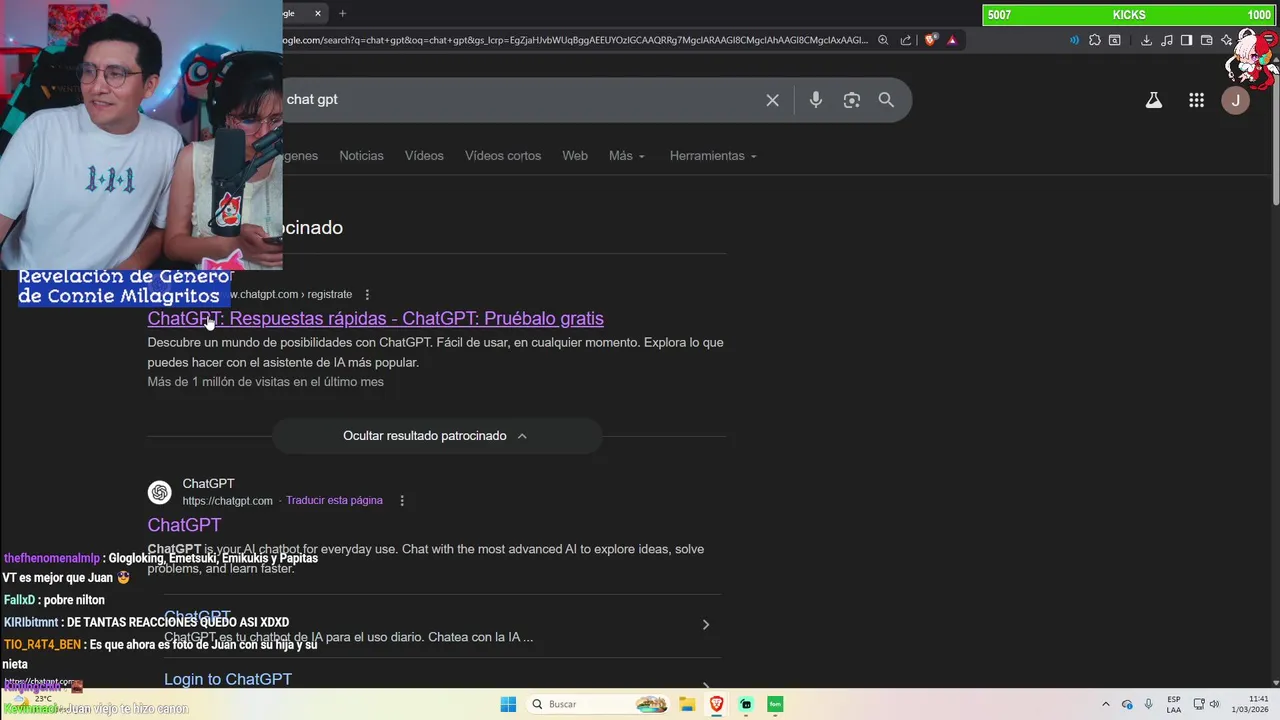Open the Windows Start menu
Viewport: 1280px width, 720px height.
(508, 704)
